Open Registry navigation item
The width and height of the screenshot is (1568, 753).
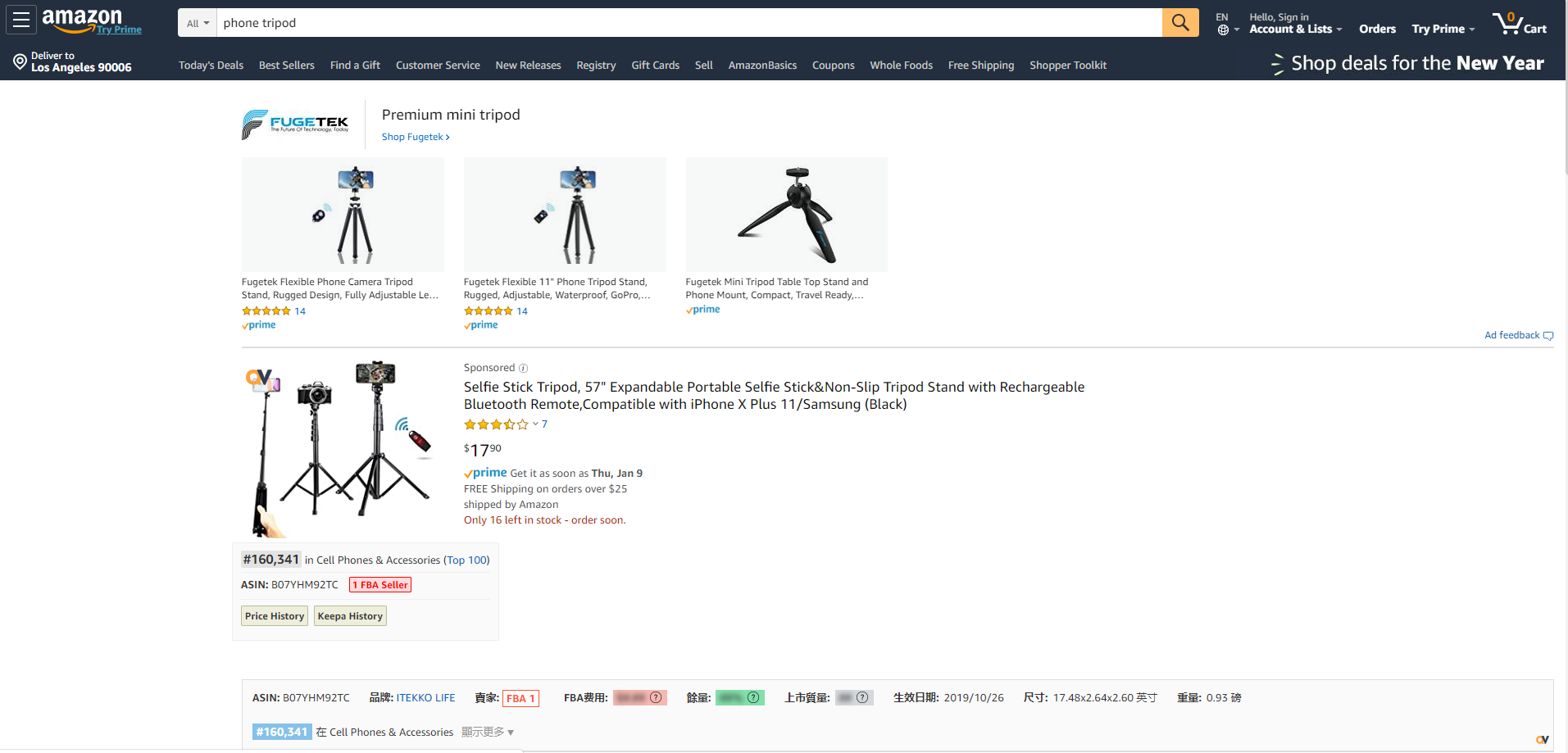[596, 66]
